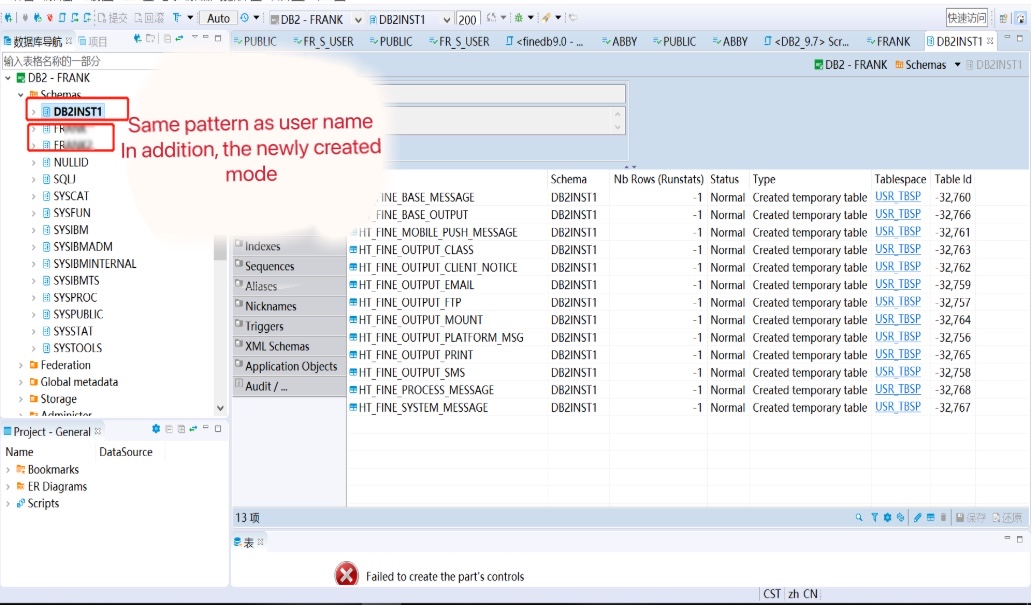Open the Project panel settings gear icon

156,429
